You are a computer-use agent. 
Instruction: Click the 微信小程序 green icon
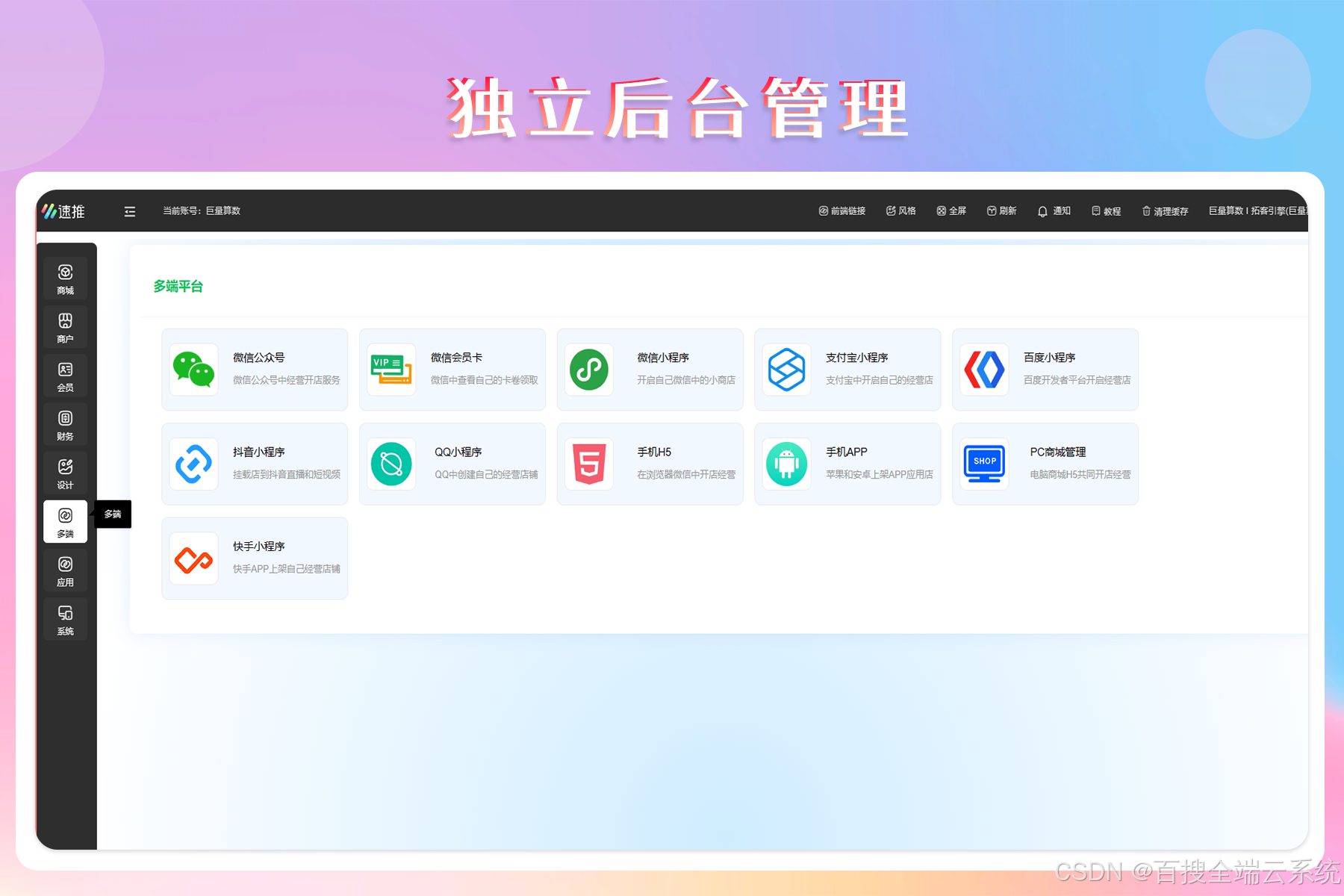589,370
